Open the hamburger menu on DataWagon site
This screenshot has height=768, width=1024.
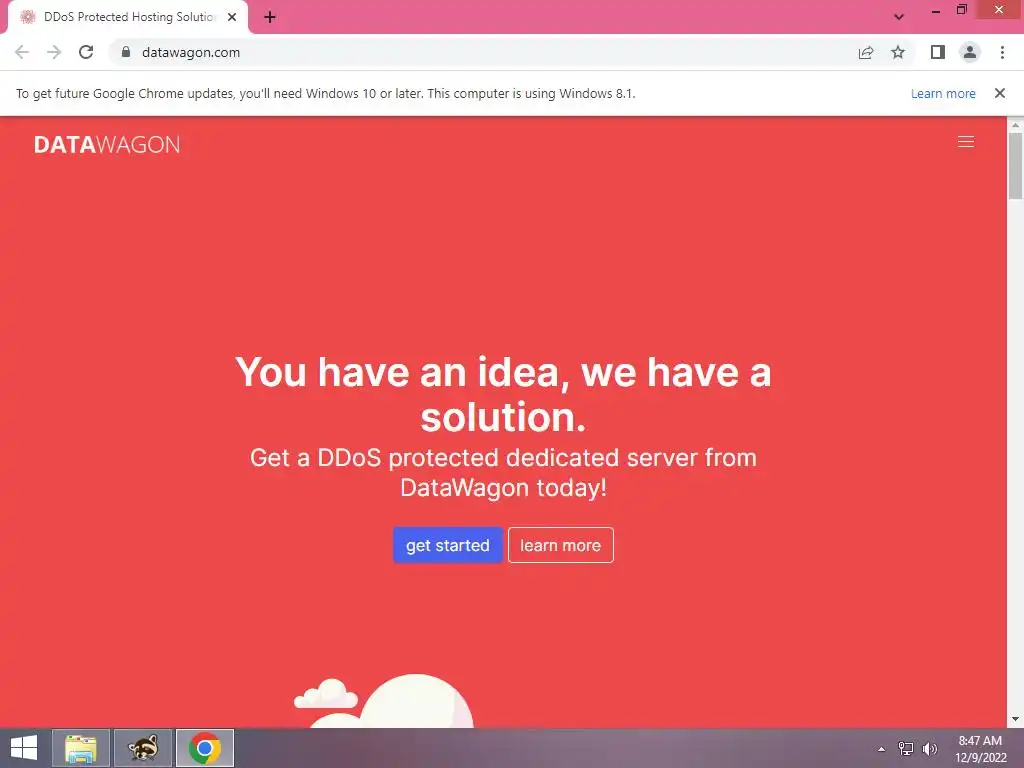965,142
